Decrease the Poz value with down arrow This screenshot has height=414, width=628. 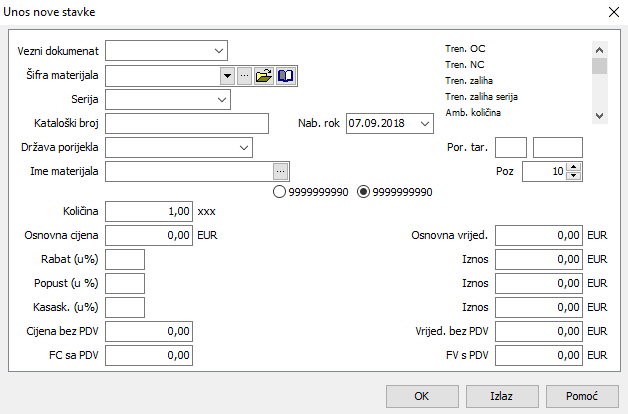click(573, 176)
